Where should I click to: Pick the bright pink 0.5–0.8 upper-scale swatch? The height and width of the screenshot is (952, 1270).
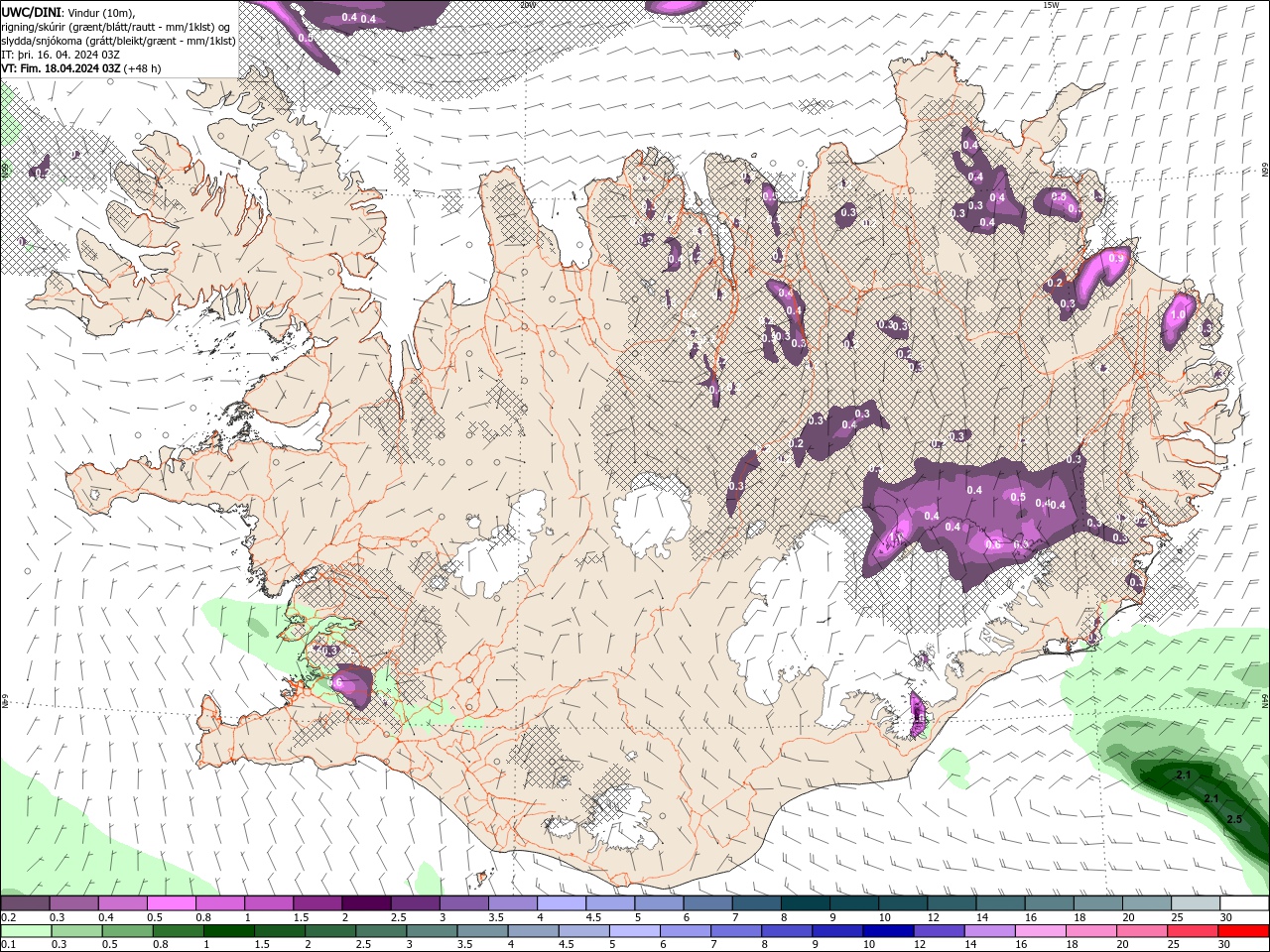coord(171,902)
